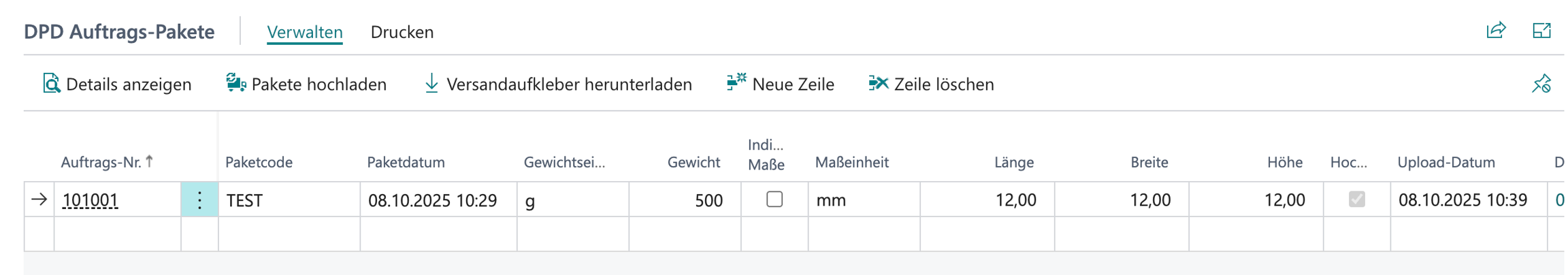Image resolution: width=1568 pixels, height=275 pixels.
Task: Open the Maßeinheit column header menu
Action: pyautogui.click(x=852, y=162)
